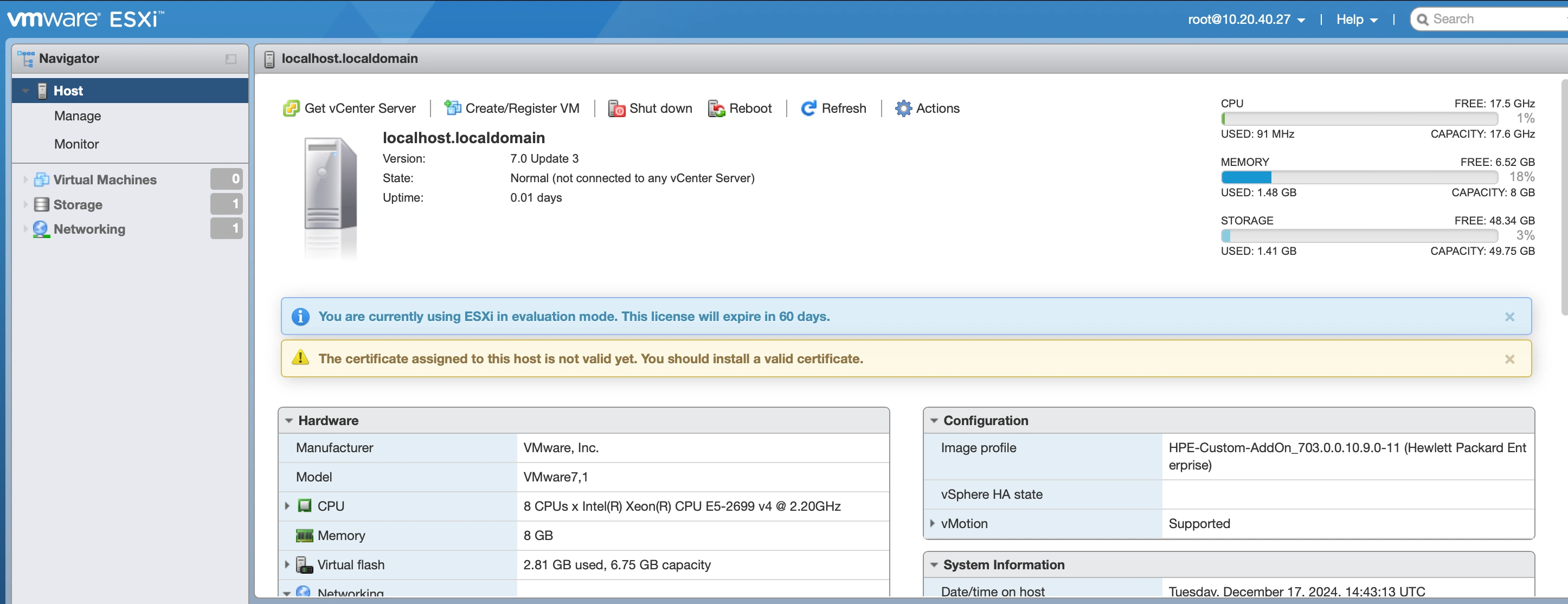Screen dimensions: 1568x604
Task: Dismiss the evaluation mode notification
Action: tap(1509, 316)
